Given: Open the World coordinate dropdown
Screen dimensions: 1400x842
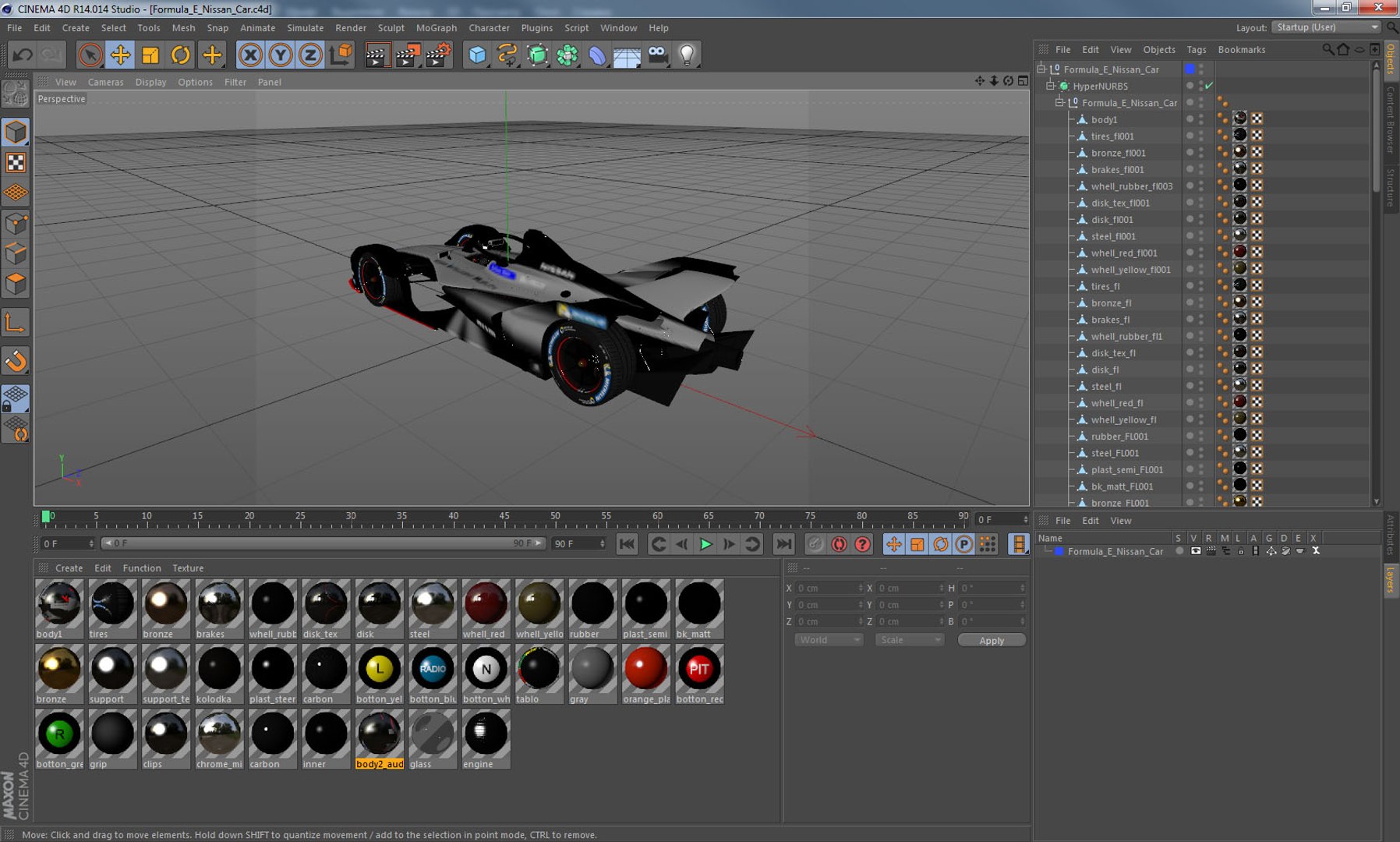Looking at the screenshot, I should point(829,640).
